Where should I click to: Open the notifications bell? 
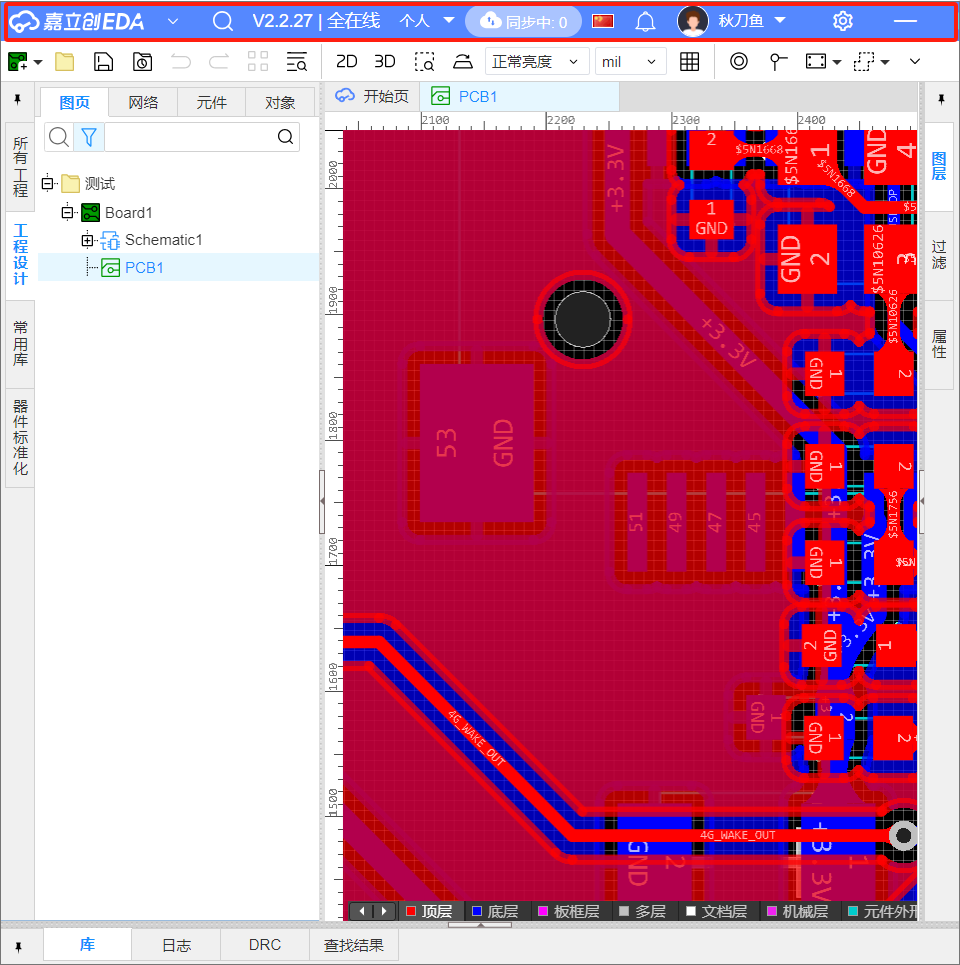(x=645, y=21)
